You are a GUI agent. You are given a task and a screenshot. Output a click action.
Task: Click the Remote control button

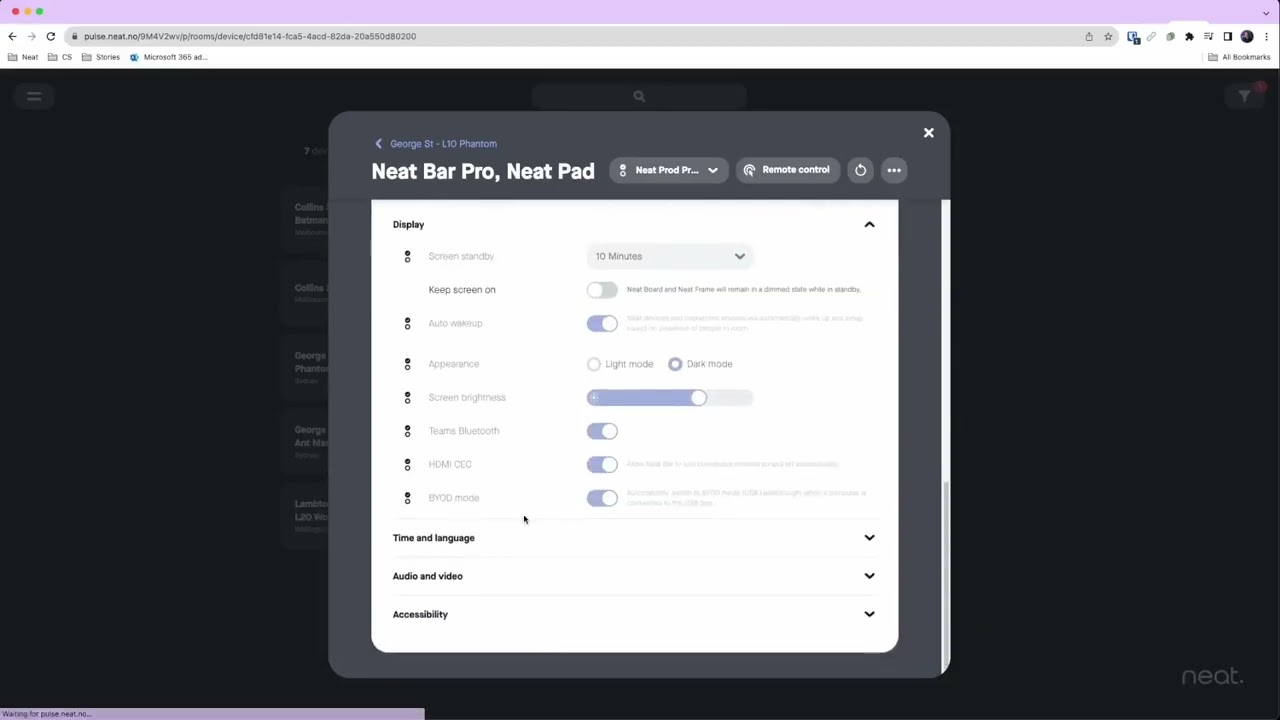(787, 170)
